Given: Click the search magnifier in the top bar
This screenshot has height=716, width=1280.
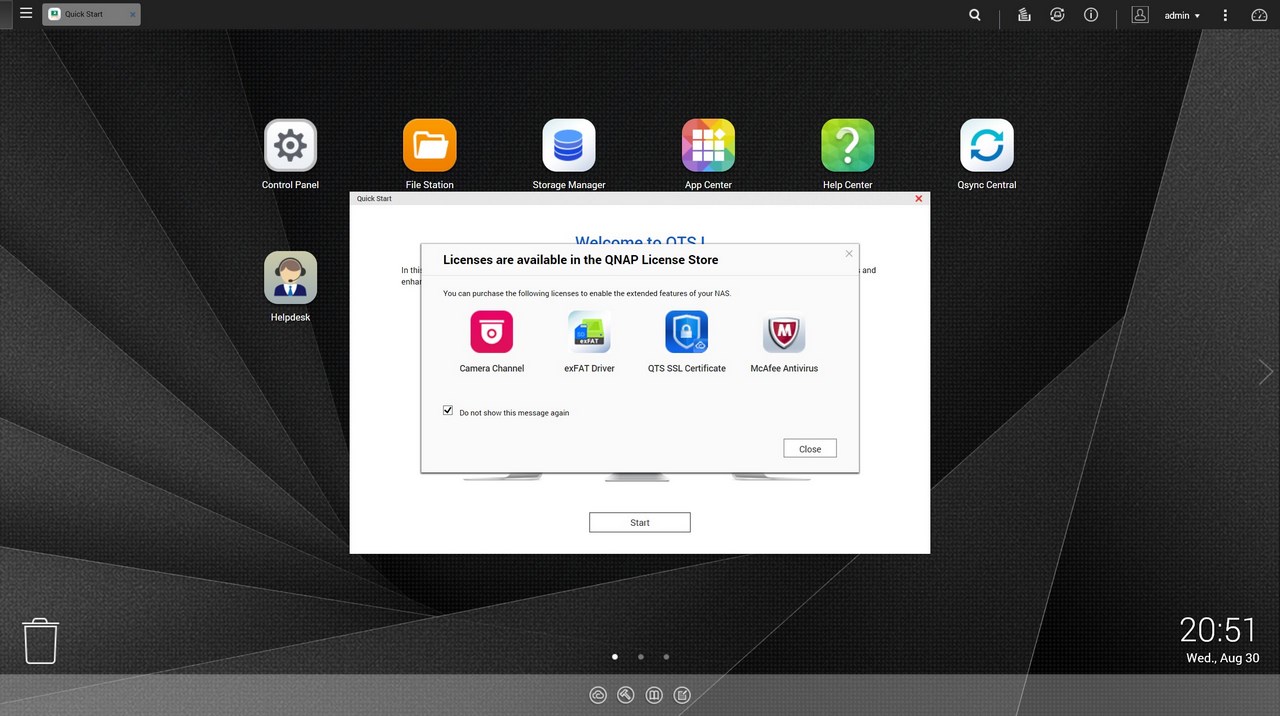Looking at the screenshot, I should [x=975, y=15].
